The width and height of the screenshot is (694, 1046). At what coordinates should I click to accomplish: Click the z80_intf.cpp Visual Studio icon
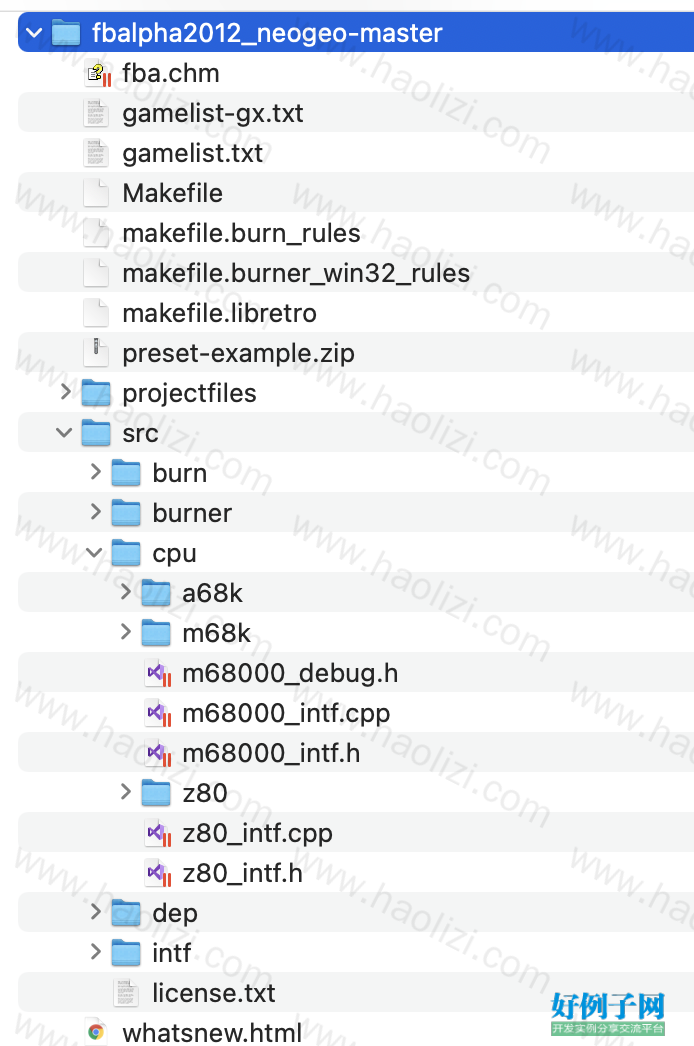point(159,834)
